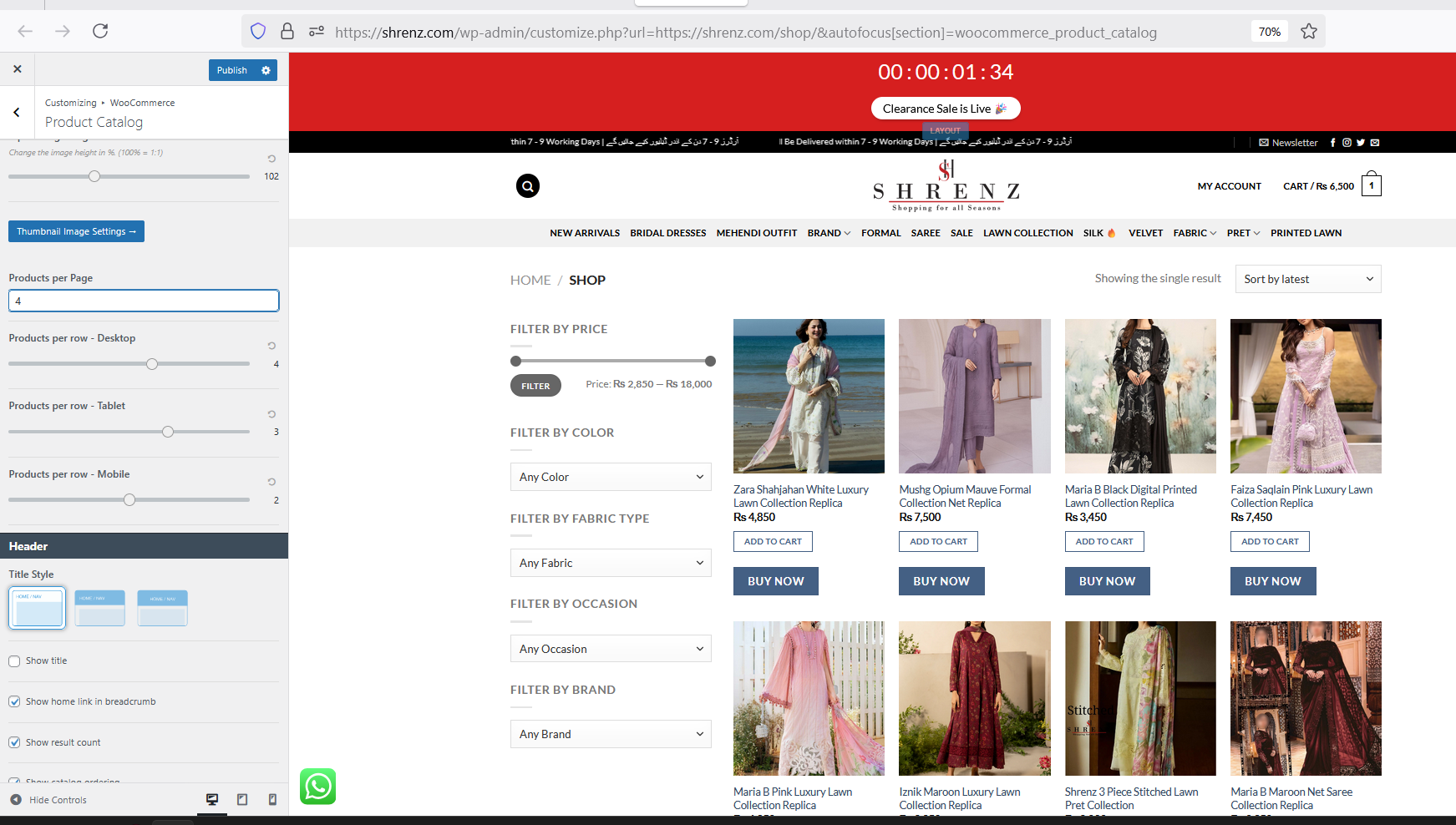Open BRIDAL DRESSES menu item
The image size is (1456, 825).
(668, 233)
